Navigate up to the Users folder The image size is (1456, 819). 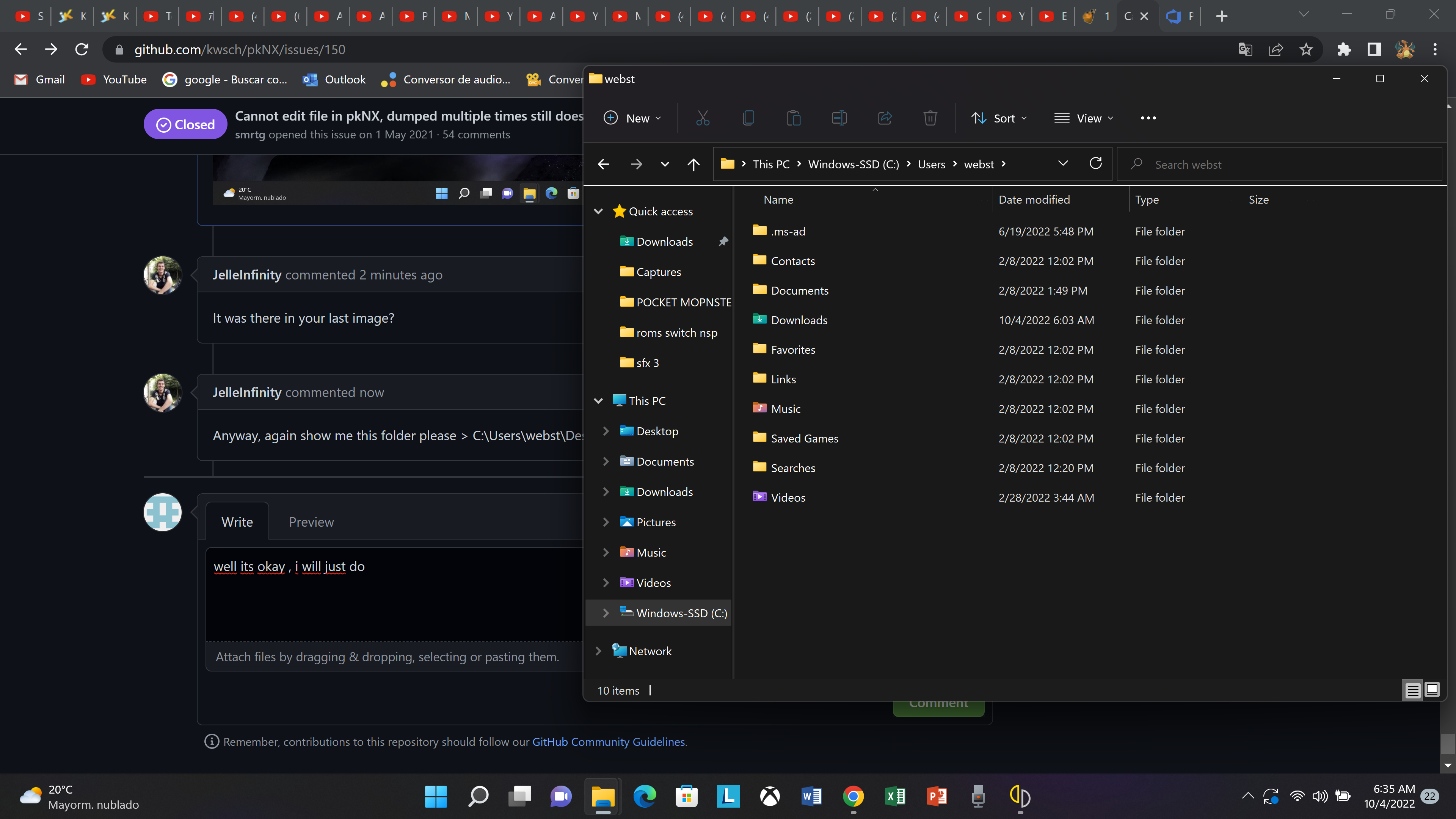click(x=693, y=164)
